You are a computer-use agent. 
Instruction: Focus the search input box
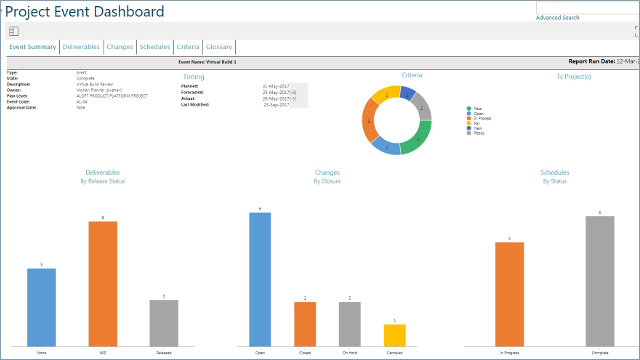588,8
